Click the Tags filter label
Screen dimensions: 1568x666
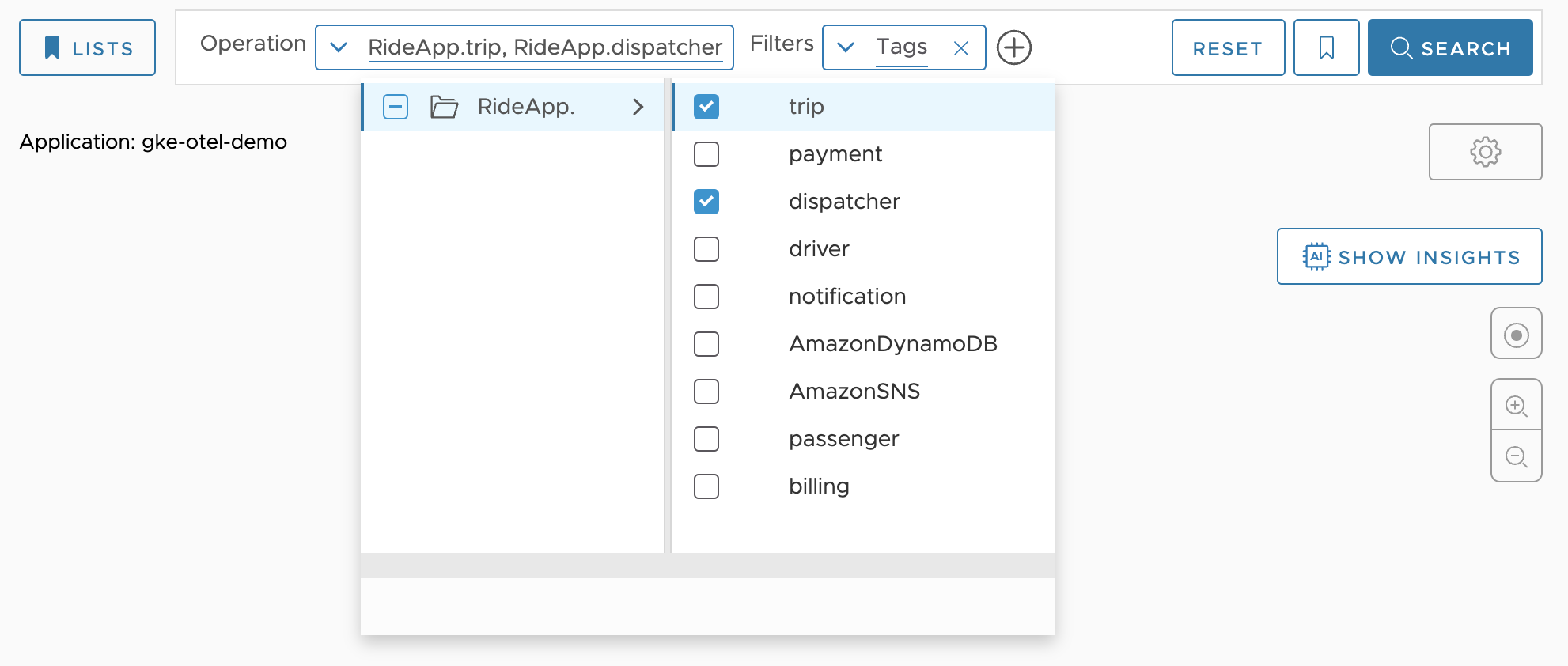(901, 47)
